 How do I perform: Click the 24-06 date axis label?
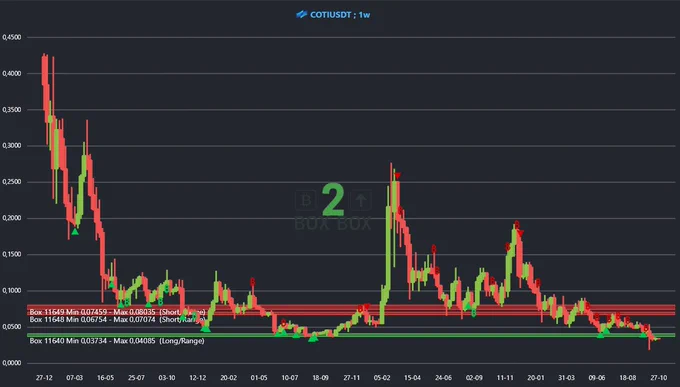pos(443,378)
